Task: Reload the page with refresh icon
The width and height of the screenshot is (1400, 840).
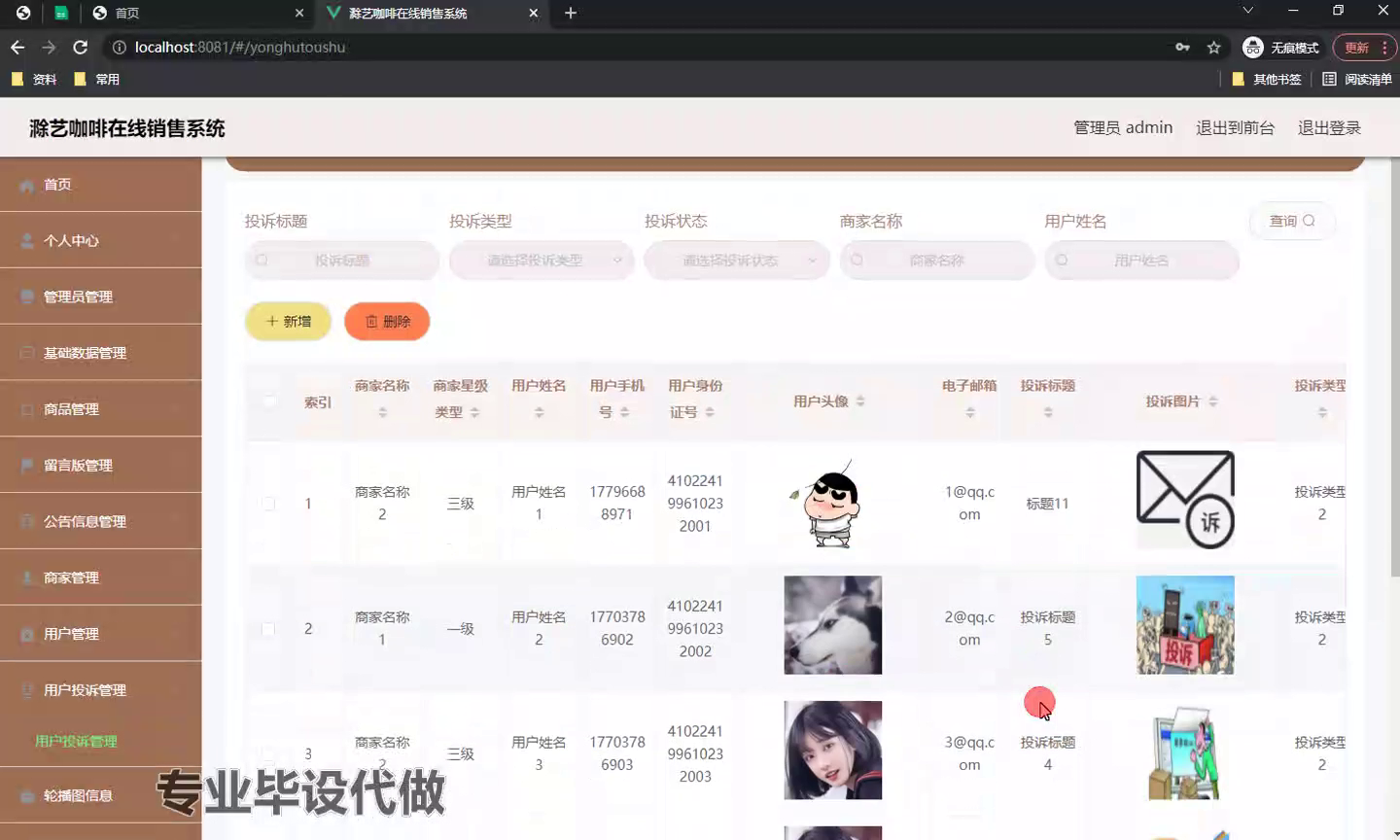Action: [81, 47]
